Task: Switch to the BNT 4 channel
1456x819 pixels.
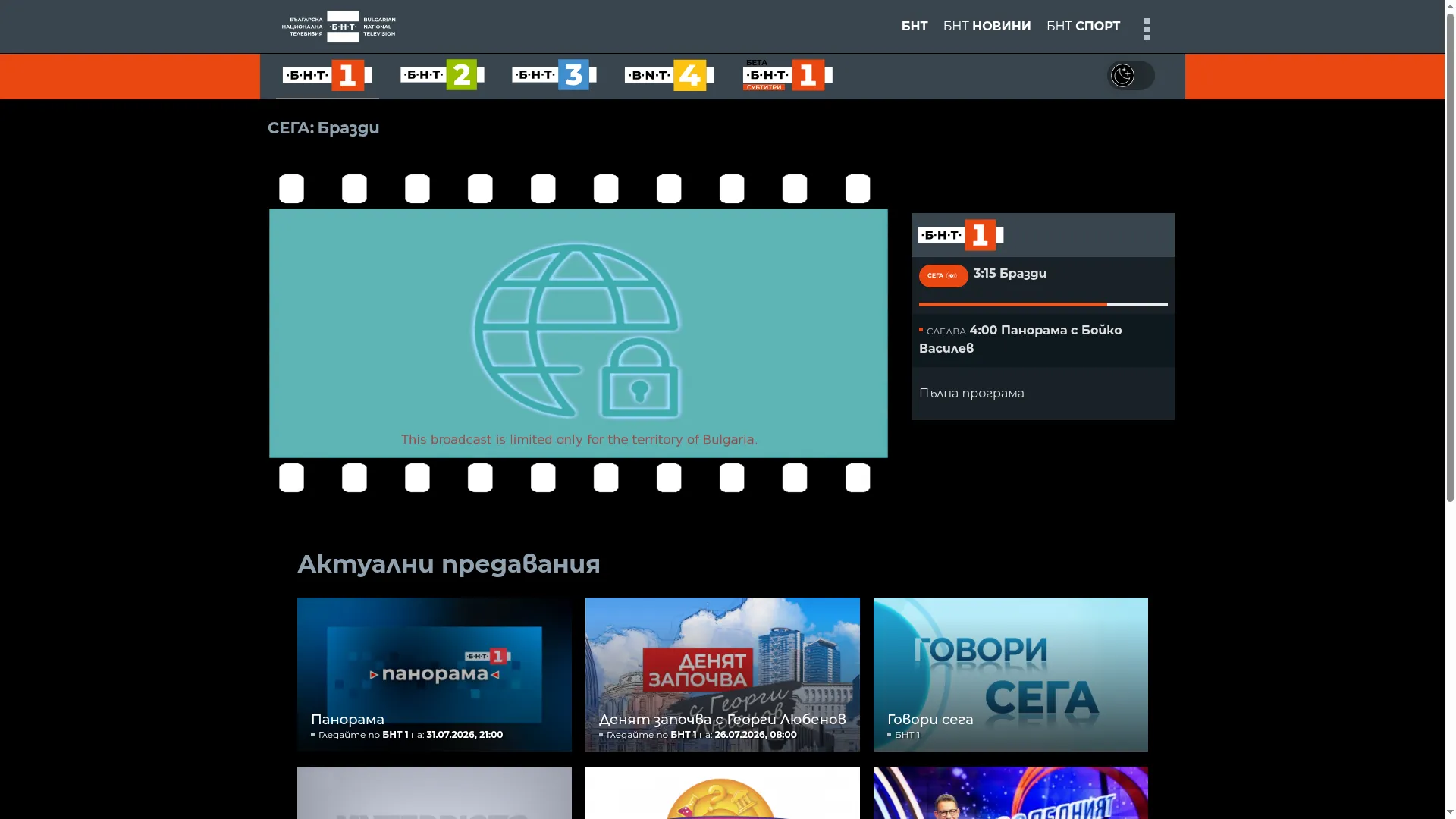Action: coord(670,75)
